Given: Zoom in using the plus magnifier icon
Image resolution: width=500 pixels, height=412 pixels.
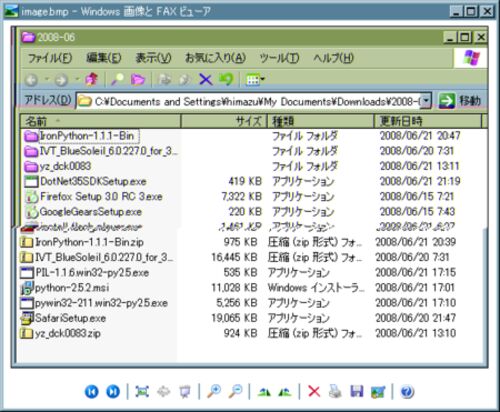Looking at the screenshot, I should point(214,391).
